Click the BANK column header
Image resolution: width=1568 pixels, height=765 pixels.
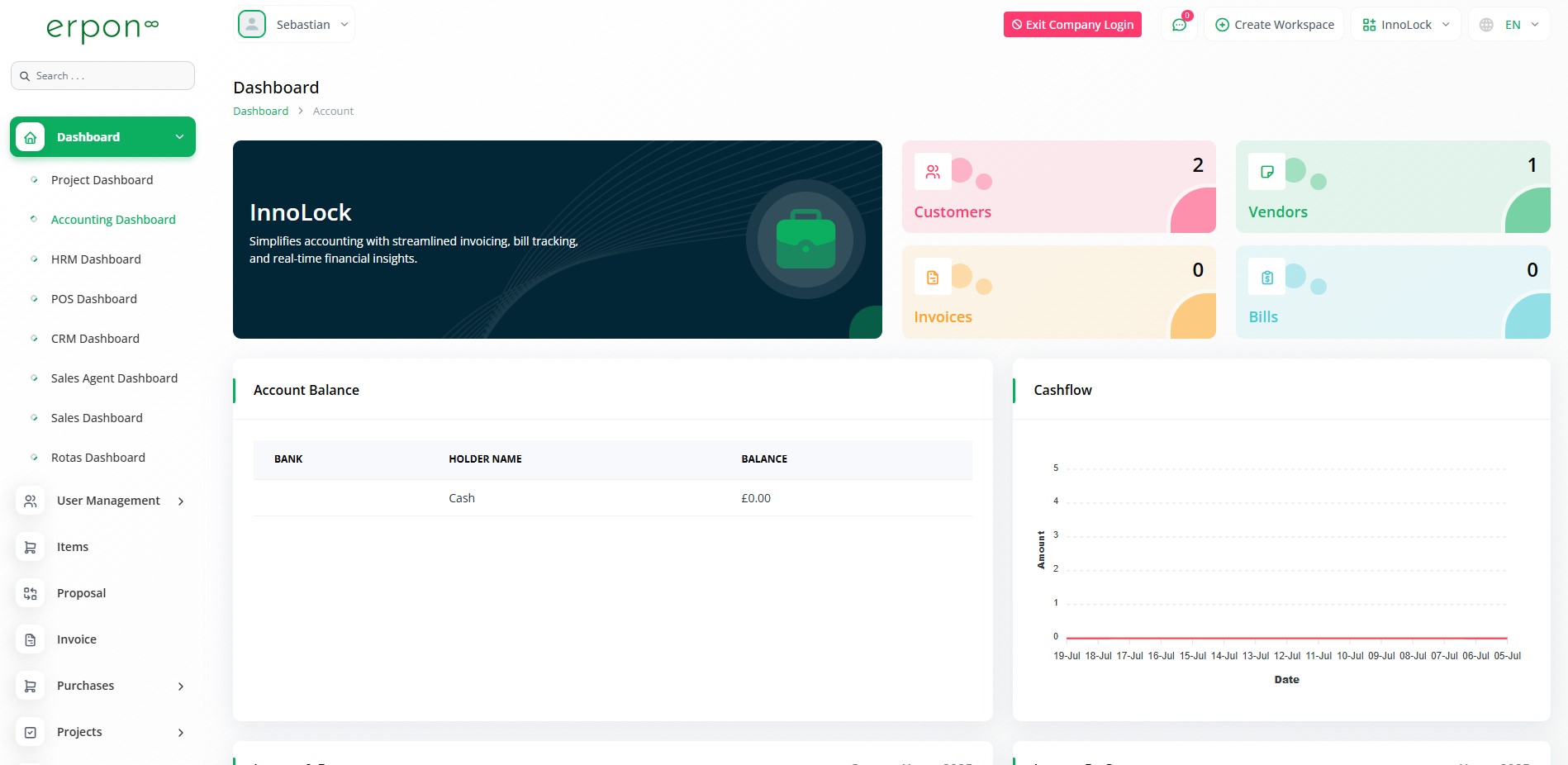coord(288,459)
